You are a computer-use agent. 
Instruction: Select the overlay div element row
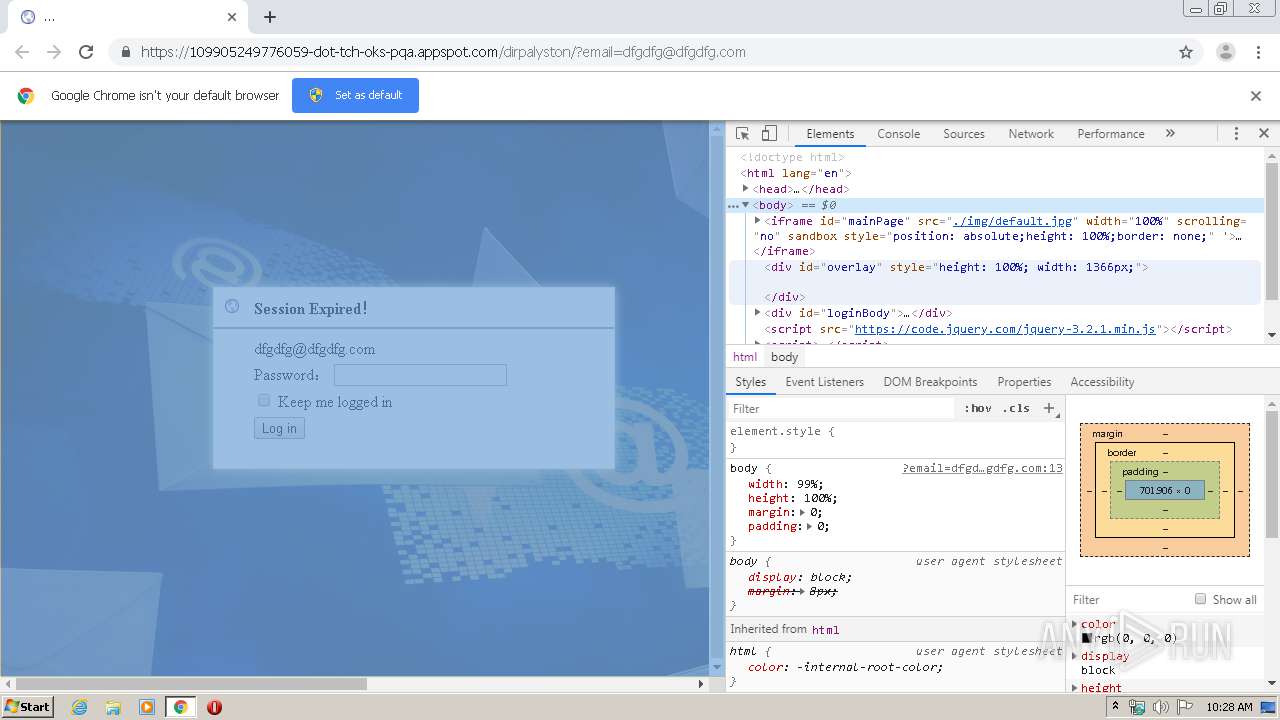tap(995, 282)
